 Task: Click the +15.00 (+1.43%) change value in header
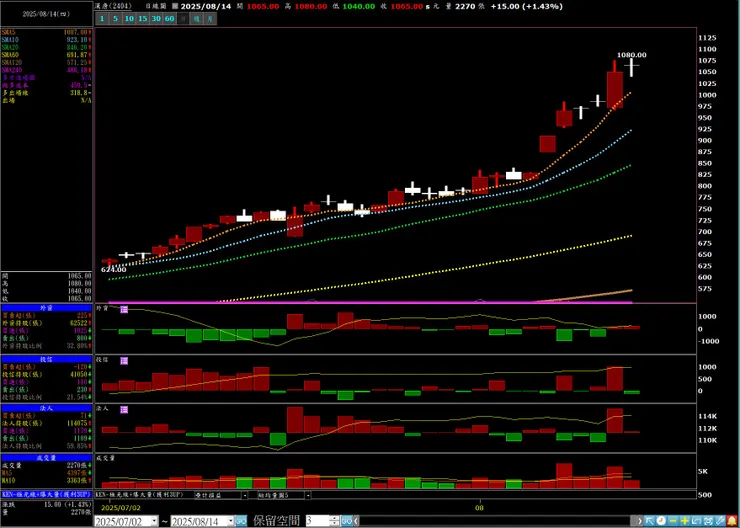click(526, 7)
